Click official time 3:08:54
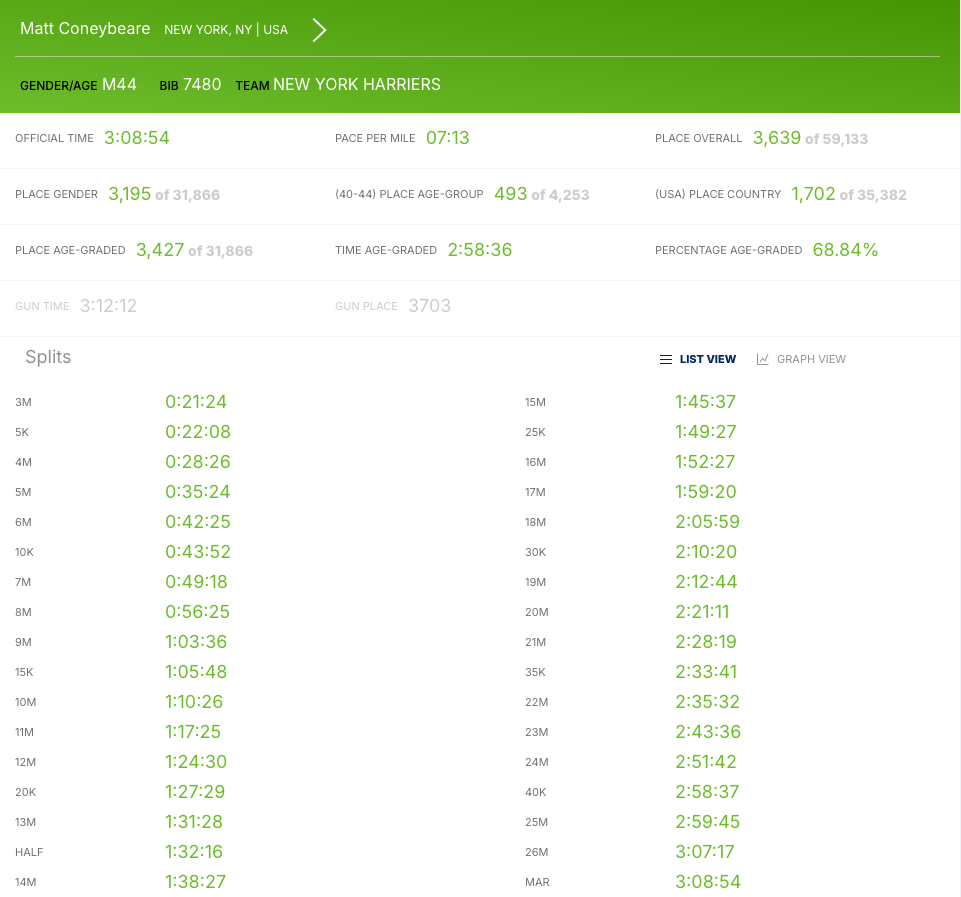This screenshot has width=961, height=897. point(136,137)
